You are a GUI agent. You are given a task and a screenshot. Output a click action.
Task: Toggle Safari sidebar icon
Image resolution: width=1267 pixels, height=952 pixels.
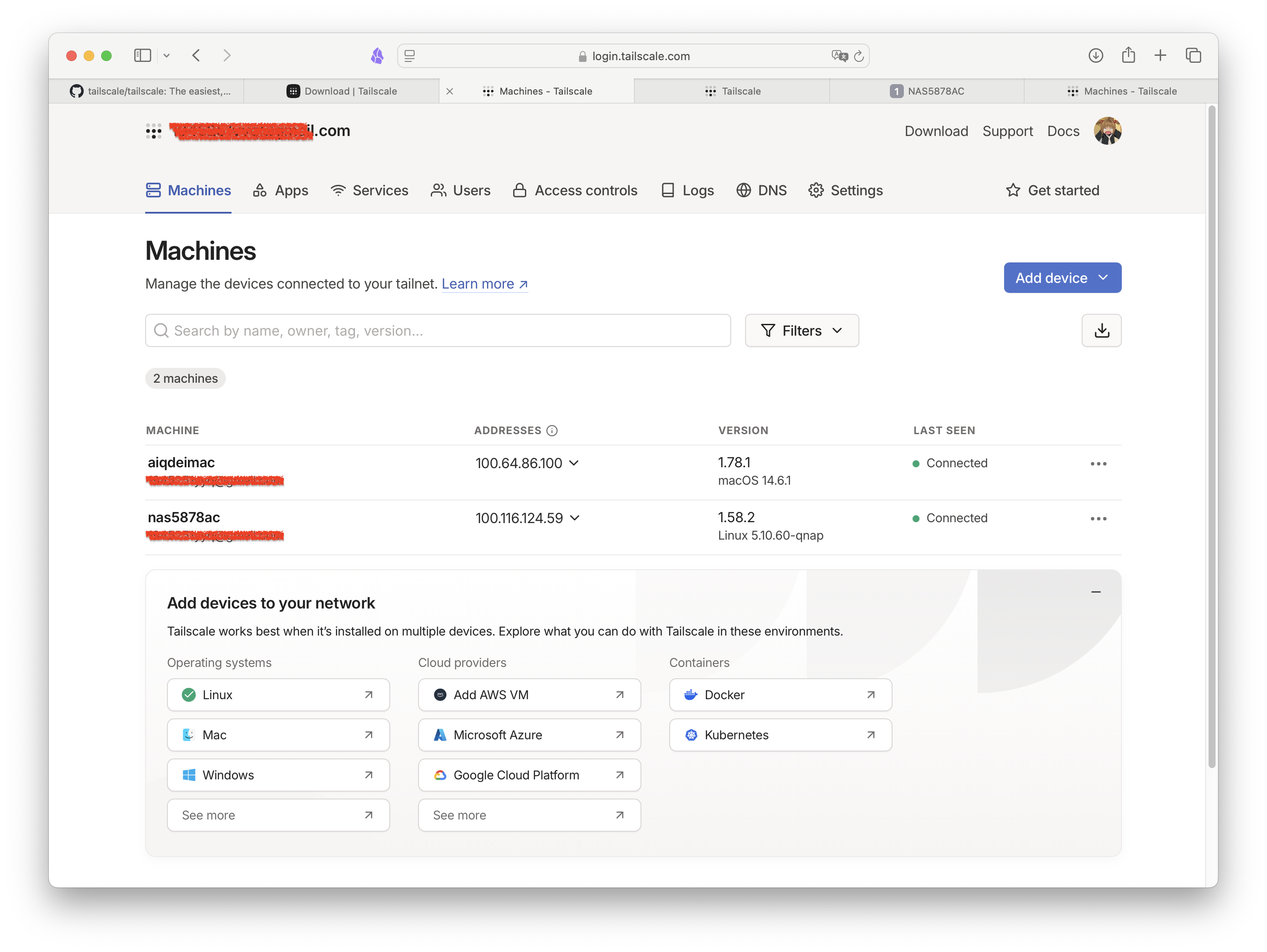tap(142, 55)
